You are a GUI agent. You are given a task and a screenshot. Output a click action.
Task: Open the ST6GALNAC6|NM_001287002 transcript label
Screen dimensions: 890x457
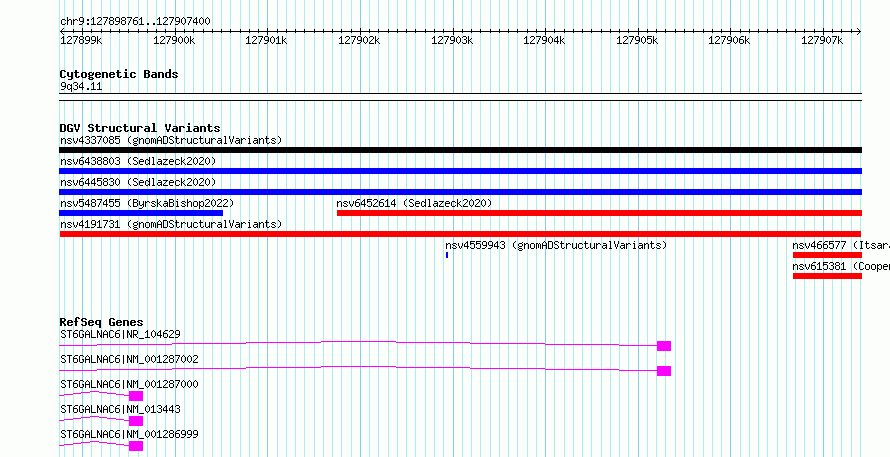(x=129, y=359)
